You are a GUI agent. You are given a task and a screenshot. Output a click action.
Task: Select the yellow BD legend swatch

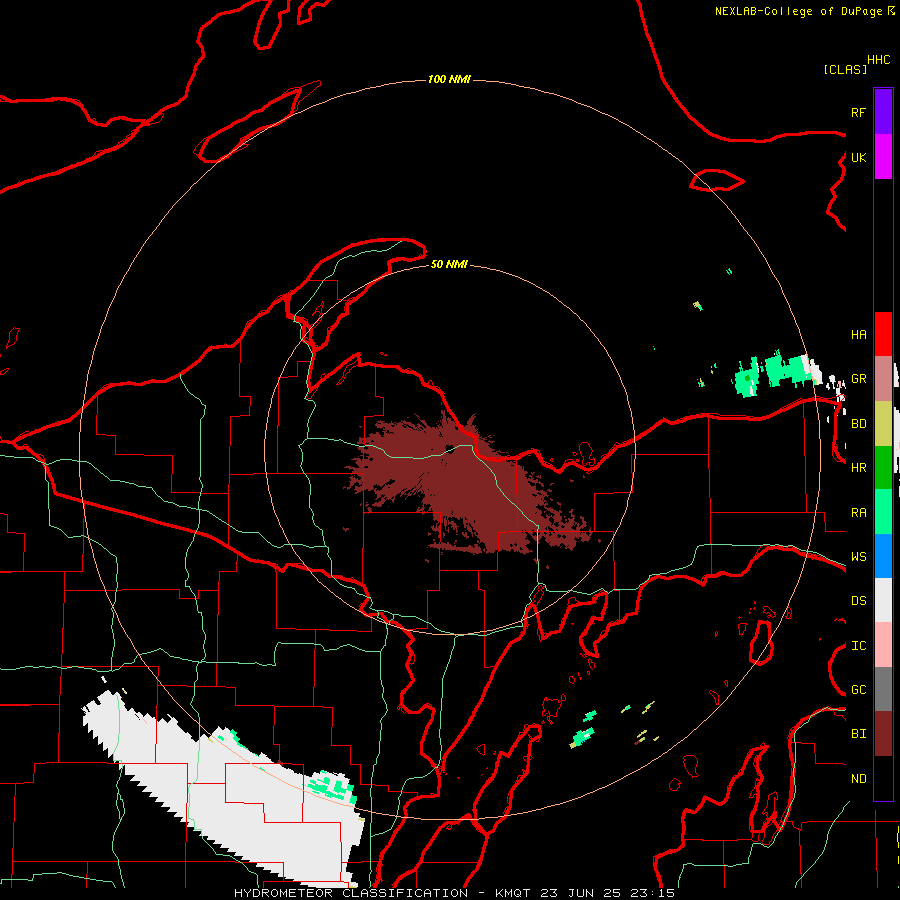(883, 424)
